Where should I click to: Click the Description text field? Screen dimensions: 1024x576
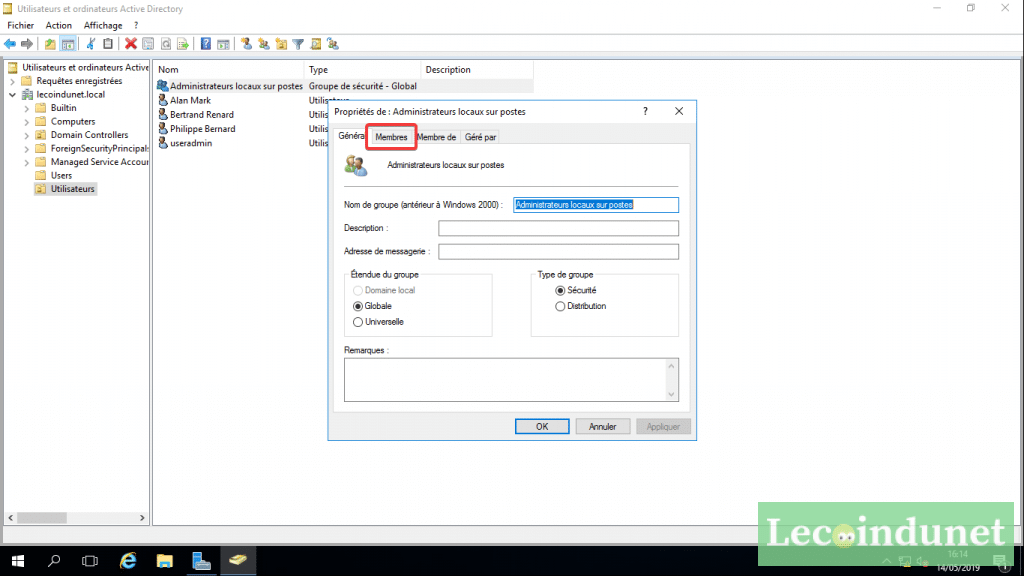click(558, 228)
